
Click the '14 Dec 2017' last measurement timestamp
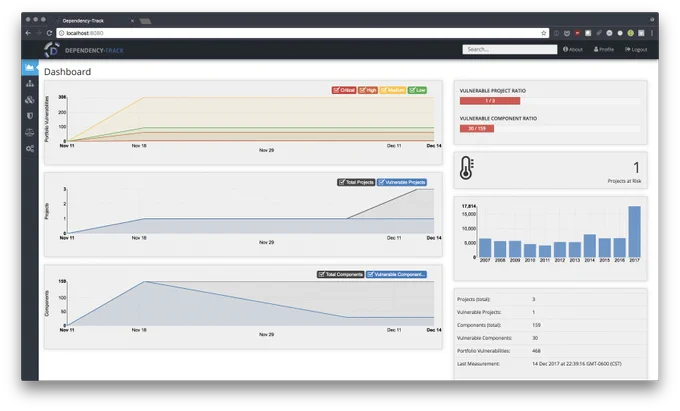click(x=577, y=364)
